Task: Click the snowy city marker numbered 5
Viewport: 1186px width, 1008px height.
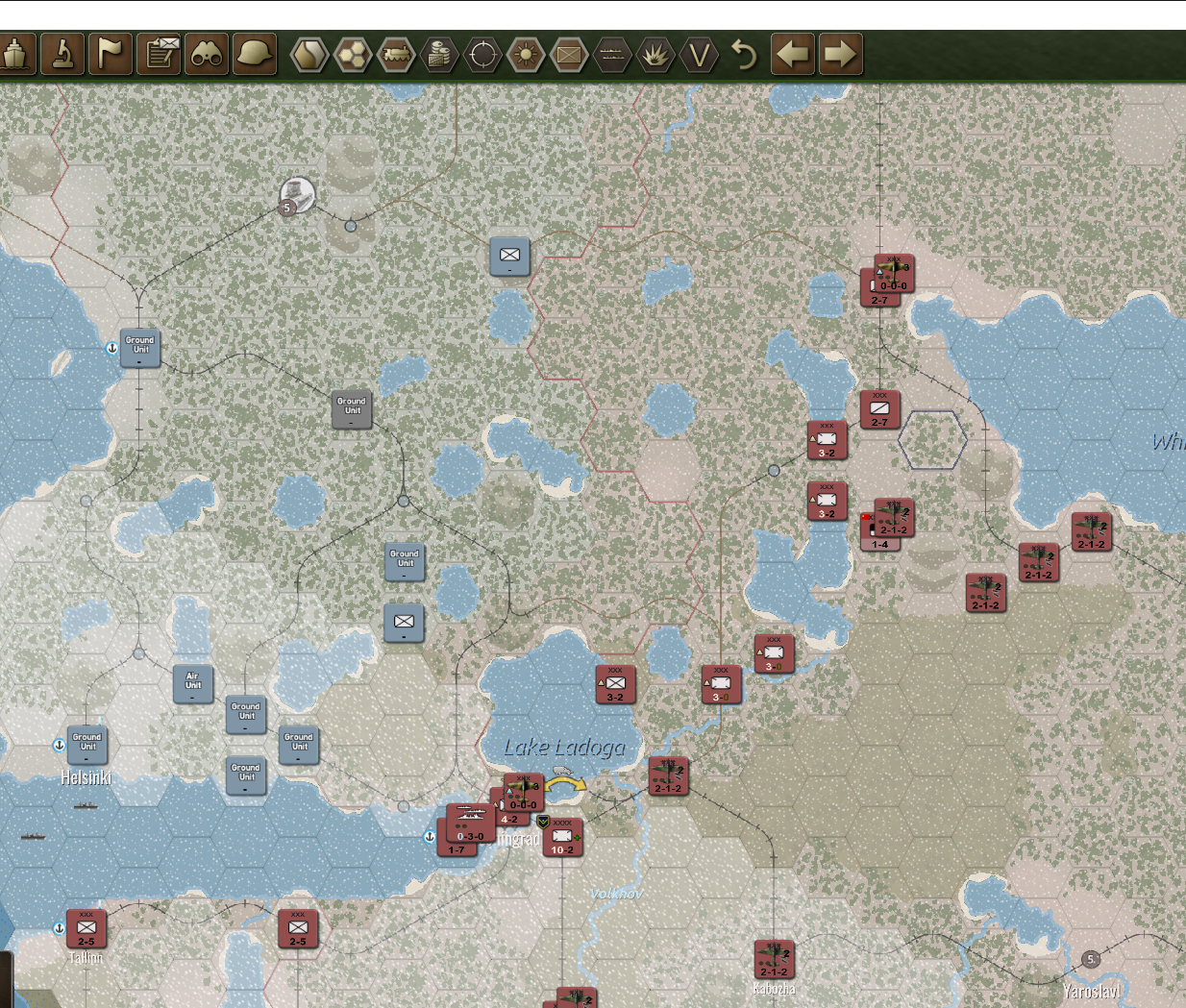Action: click(x=296, y=196)
